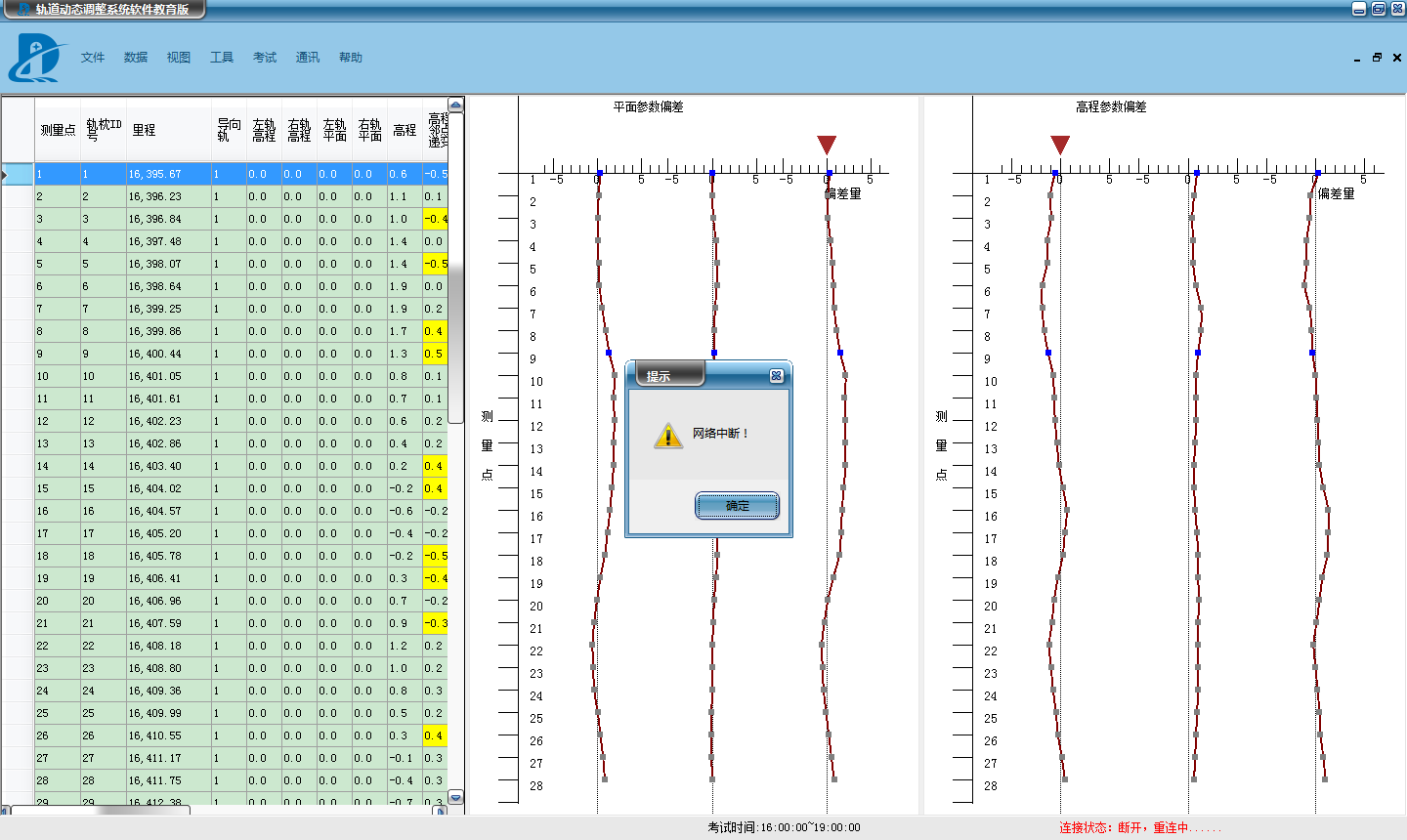Image resolution: width=1407 pixels, height=840 pixels.
Task: Restore the inner document window
Action: click(1377, 58)
